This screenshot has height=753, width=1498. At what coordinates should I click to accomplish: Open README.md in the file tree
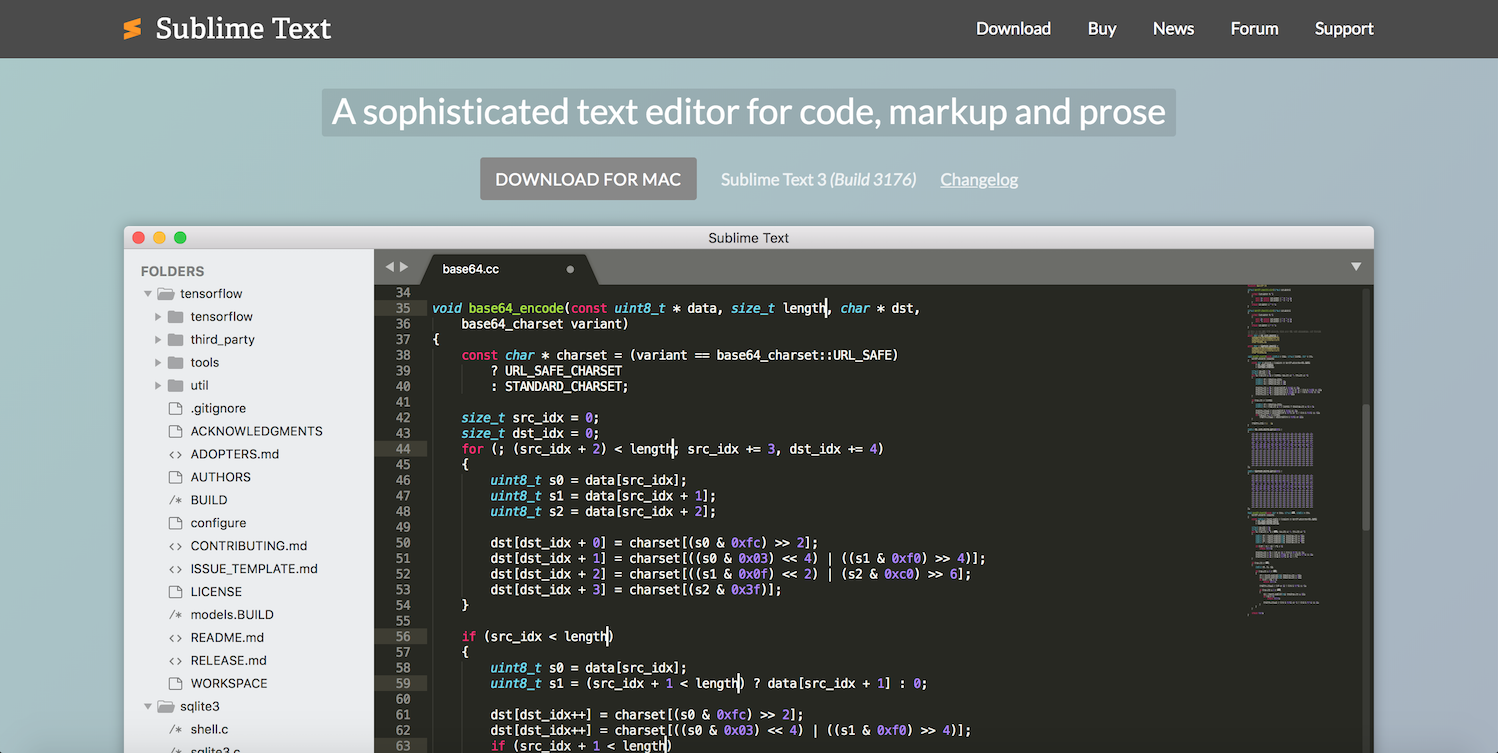[x=227, y=638]
